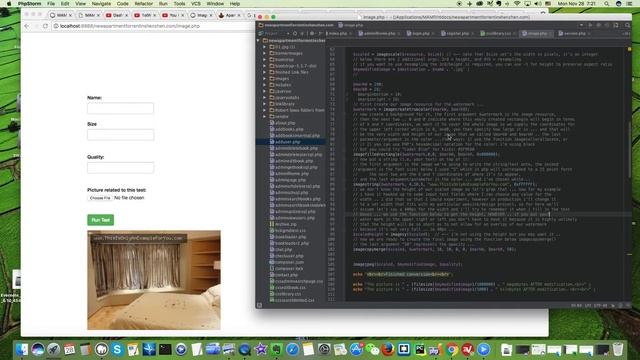Select adduser.php in project tree
Image resolution: width=640 pixels, height=360 pixels.
[288, 142]
